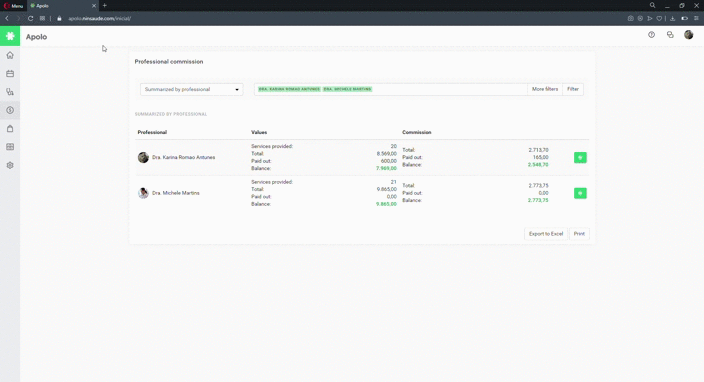Click the green Apolo logo icon
Screen dimensions: 704x382
click(x=10, y=36)
